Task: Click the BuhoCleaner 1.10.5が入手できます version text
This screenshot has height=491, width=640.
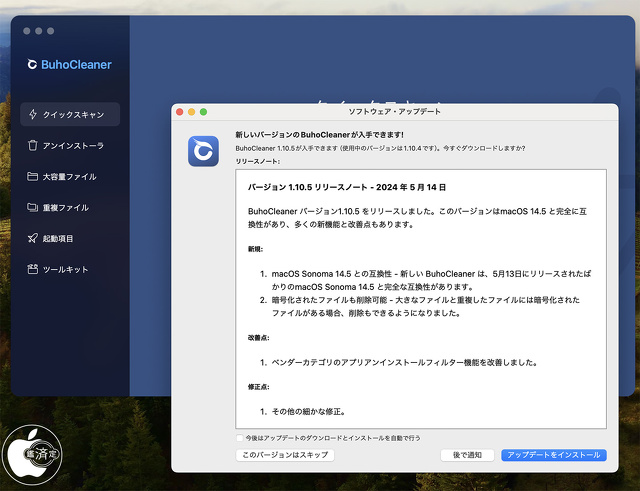Action: click(x=380, y=148)
